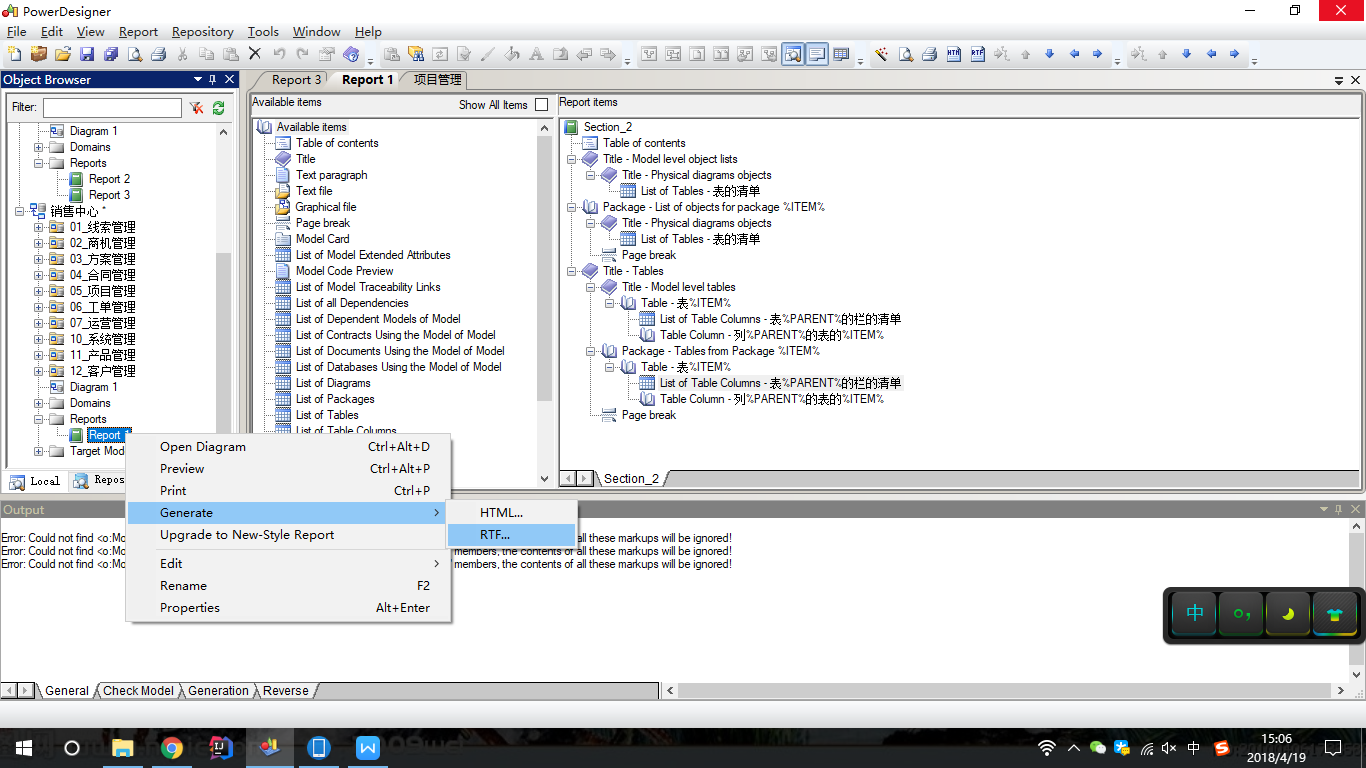
Task: Close the Object Browser panel
Action: coord(230,80)
